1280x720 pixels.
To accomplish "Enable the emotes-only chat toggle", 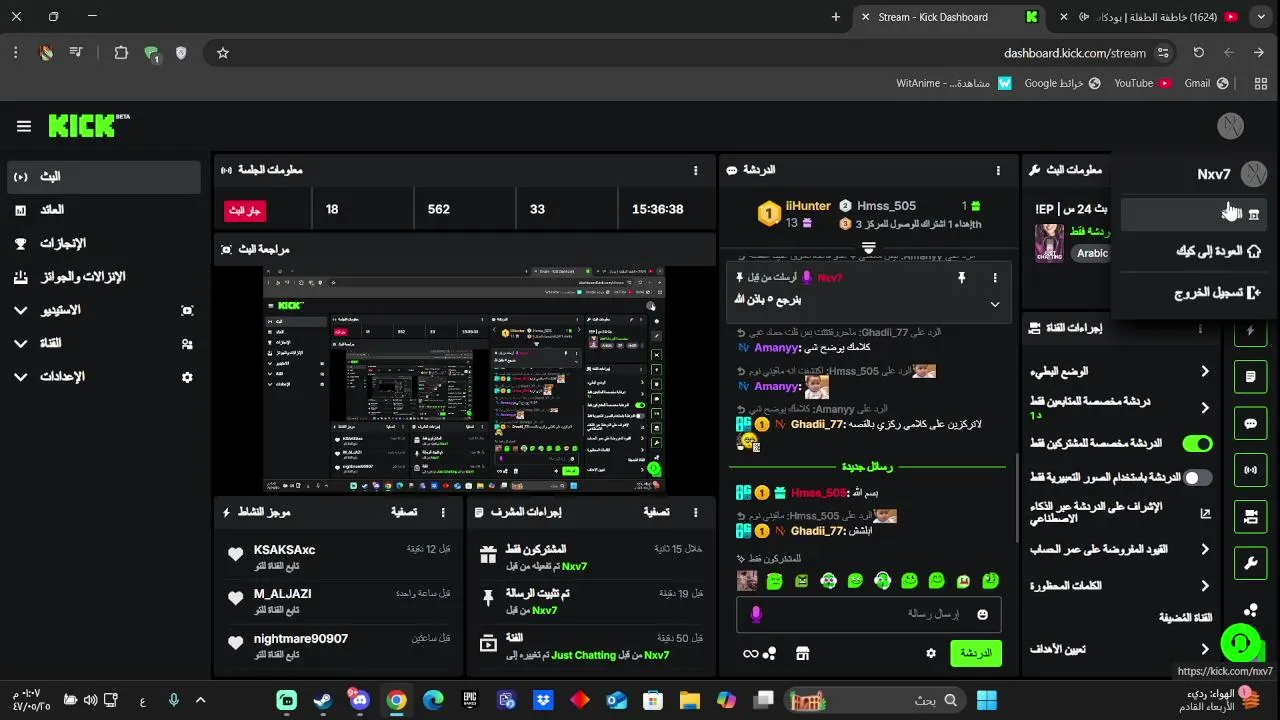I will (1197, 478).
